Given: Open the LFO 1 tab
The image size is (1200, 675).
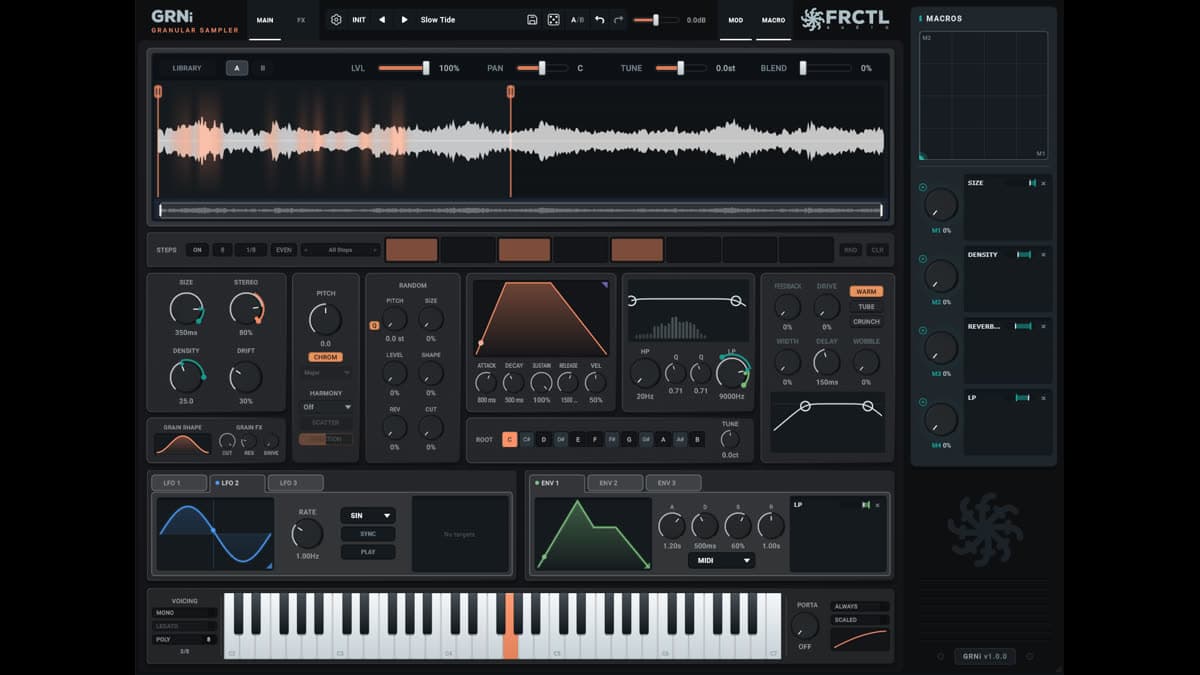Looking at the screenshot, I should click(x=178, y=483).
